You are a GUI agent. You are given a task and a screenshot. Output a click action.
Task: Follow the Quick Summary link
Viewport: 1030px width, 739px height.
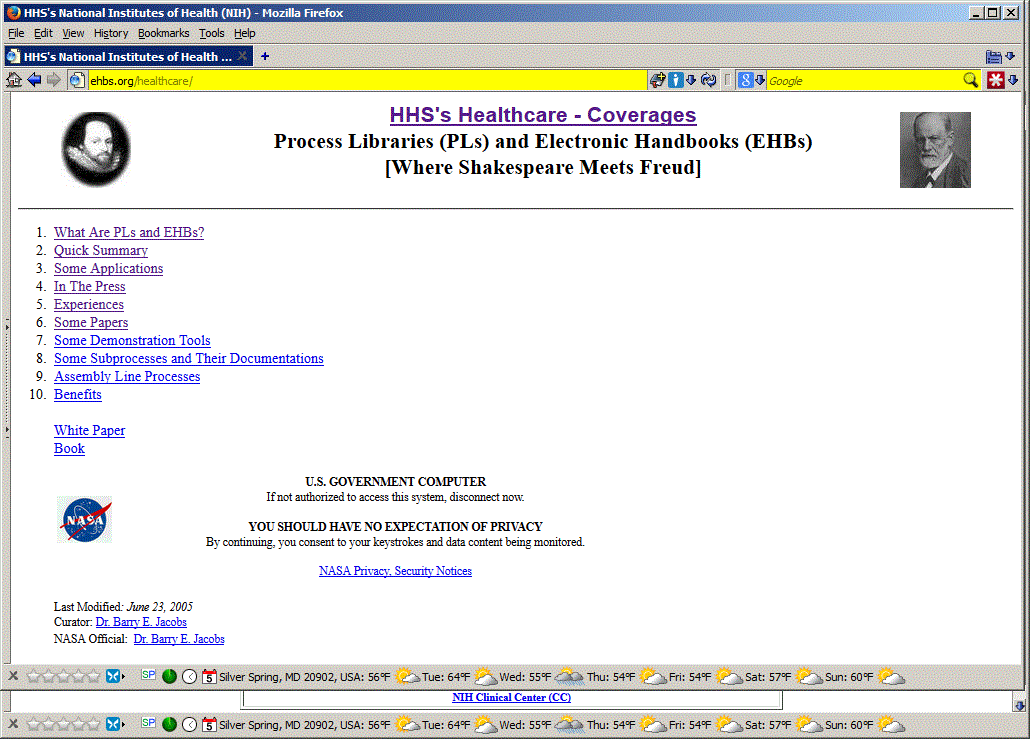101,250
